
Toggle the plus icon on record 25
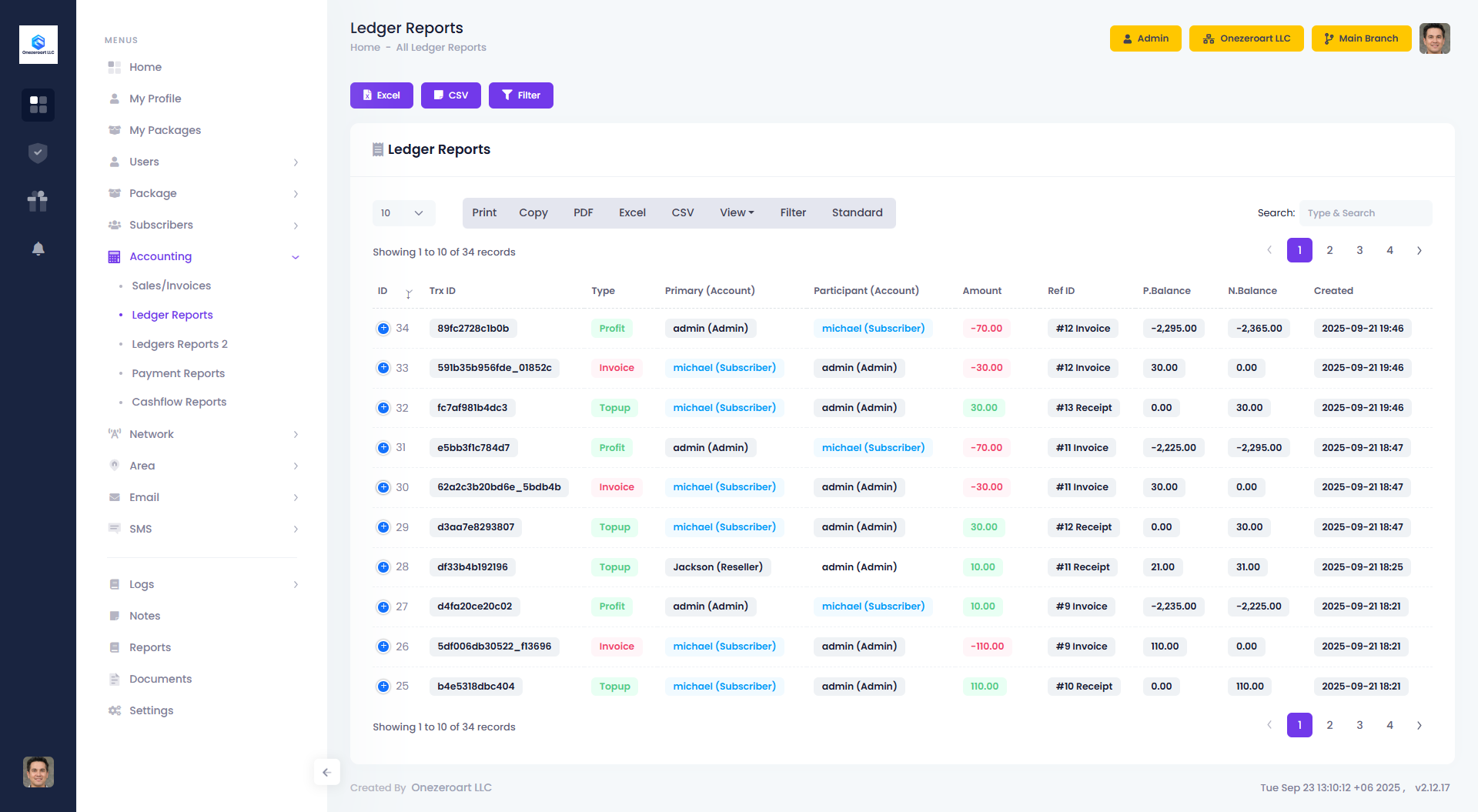point(383,687)
